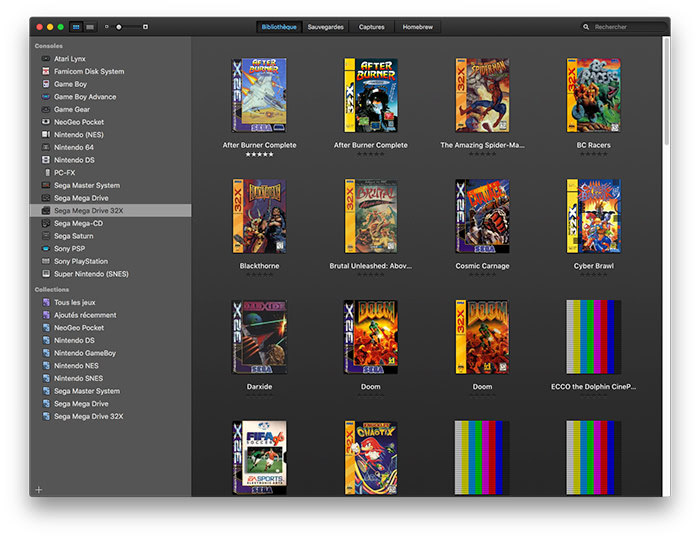The height and width of the screenshot is (539, 700).
Task: Click the library vertical scrollbar
Action: (666, 92)
